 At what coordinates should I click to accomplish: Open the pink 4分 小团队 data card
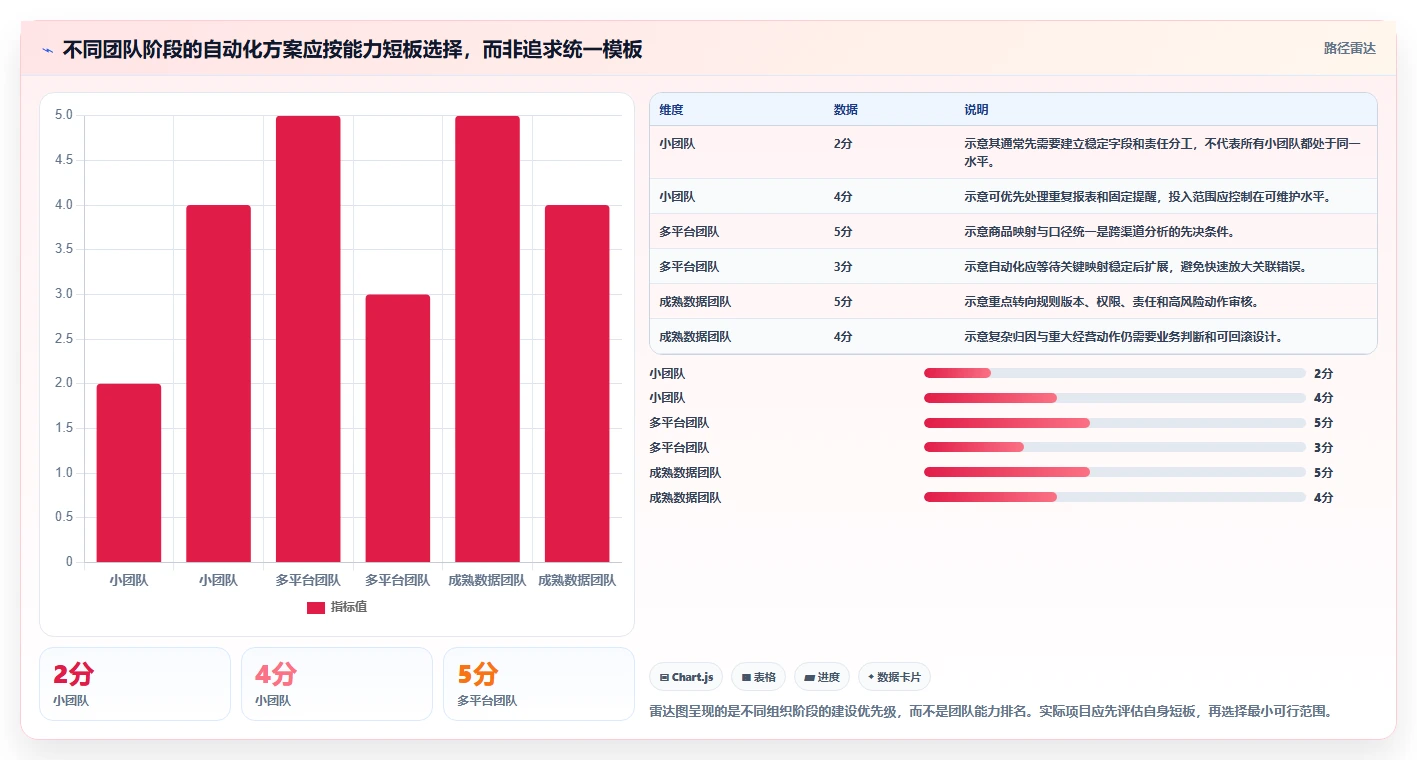337,684
